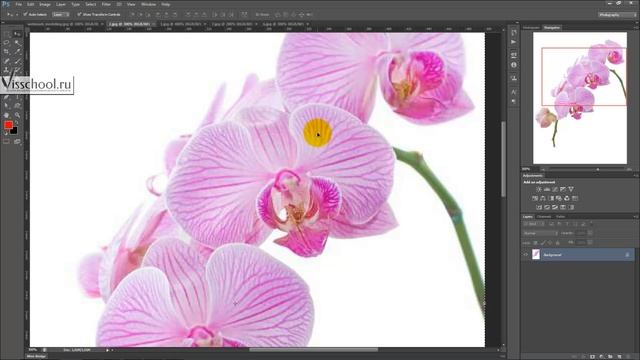Screen dimensions: 640x360
Task: Hide the Background layer
Action: click(x=526, y=255)
